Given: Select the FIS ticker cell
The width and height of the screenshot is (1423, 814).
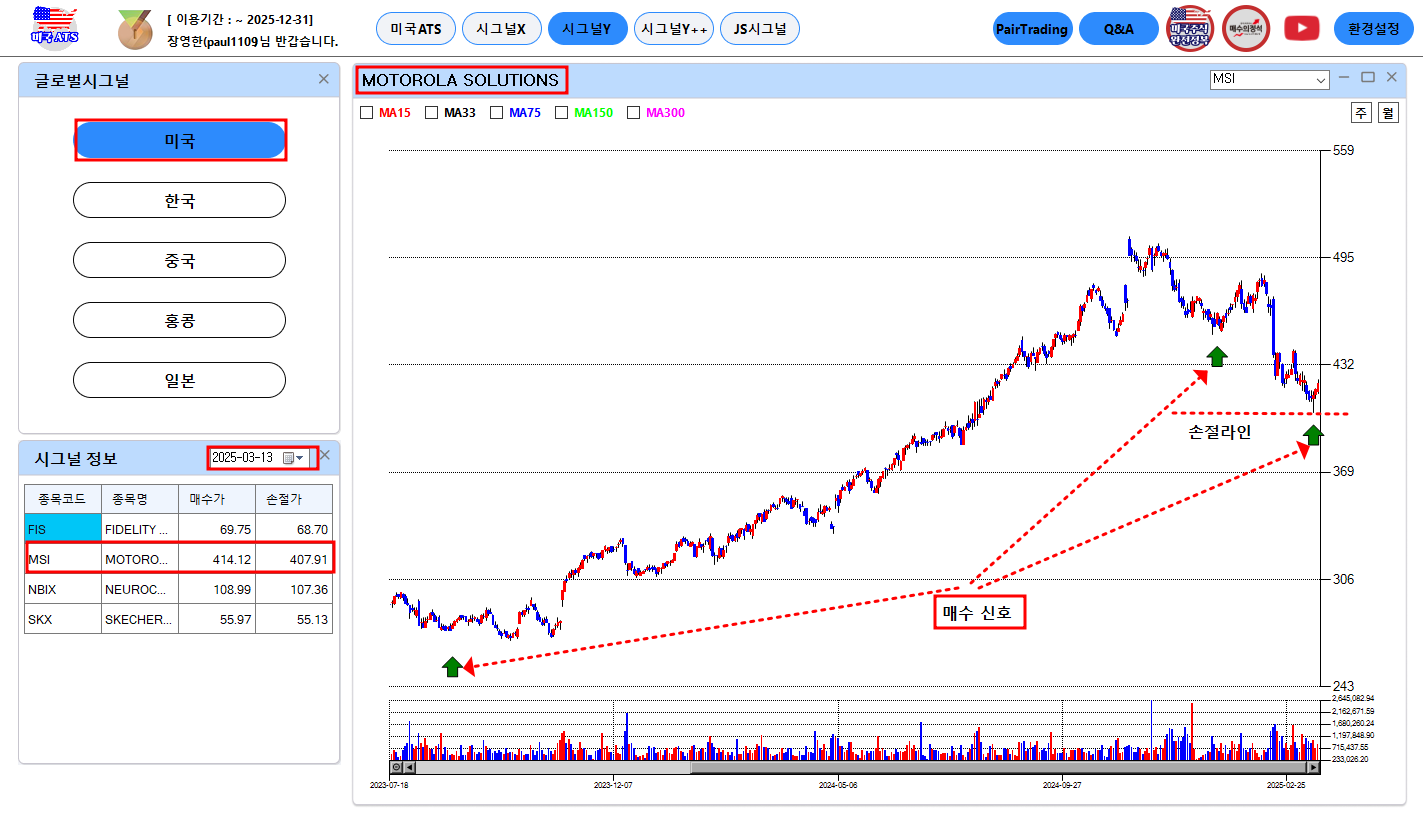Looking at the screenshot, I should [63, 529].
